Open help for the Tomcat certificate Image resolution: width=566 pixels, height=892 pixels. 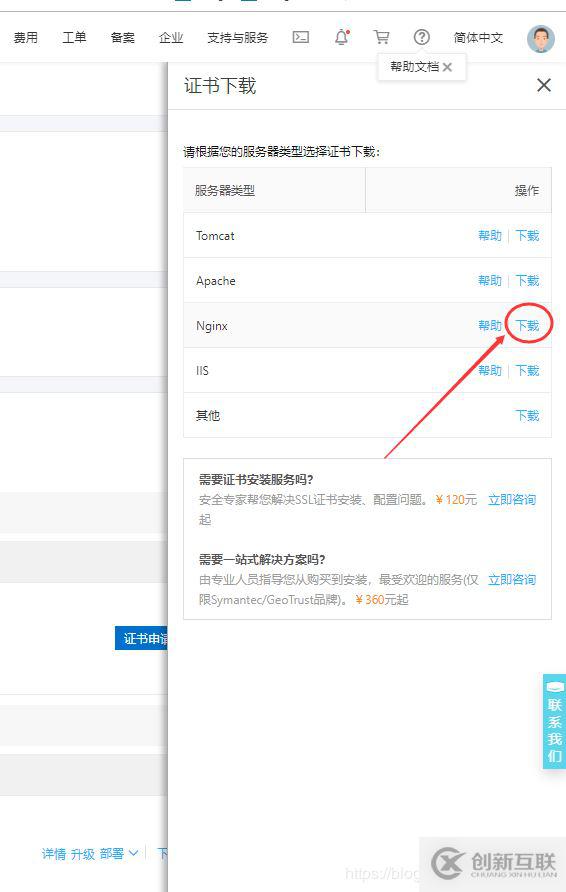[x=490, y=236]
